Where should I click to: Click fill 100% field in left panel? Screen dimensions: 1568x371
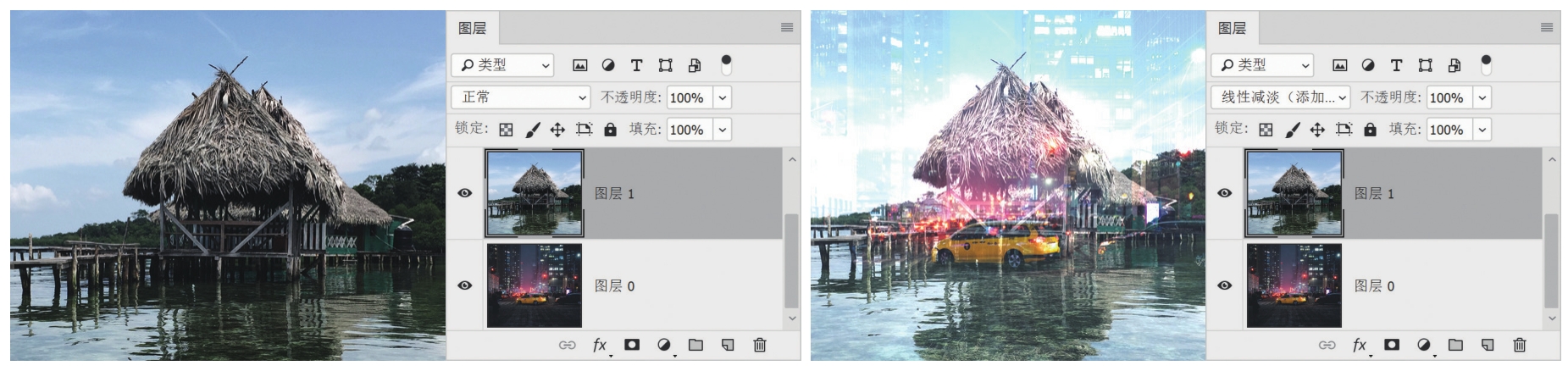pyautogui.click(x=690, y=130)
